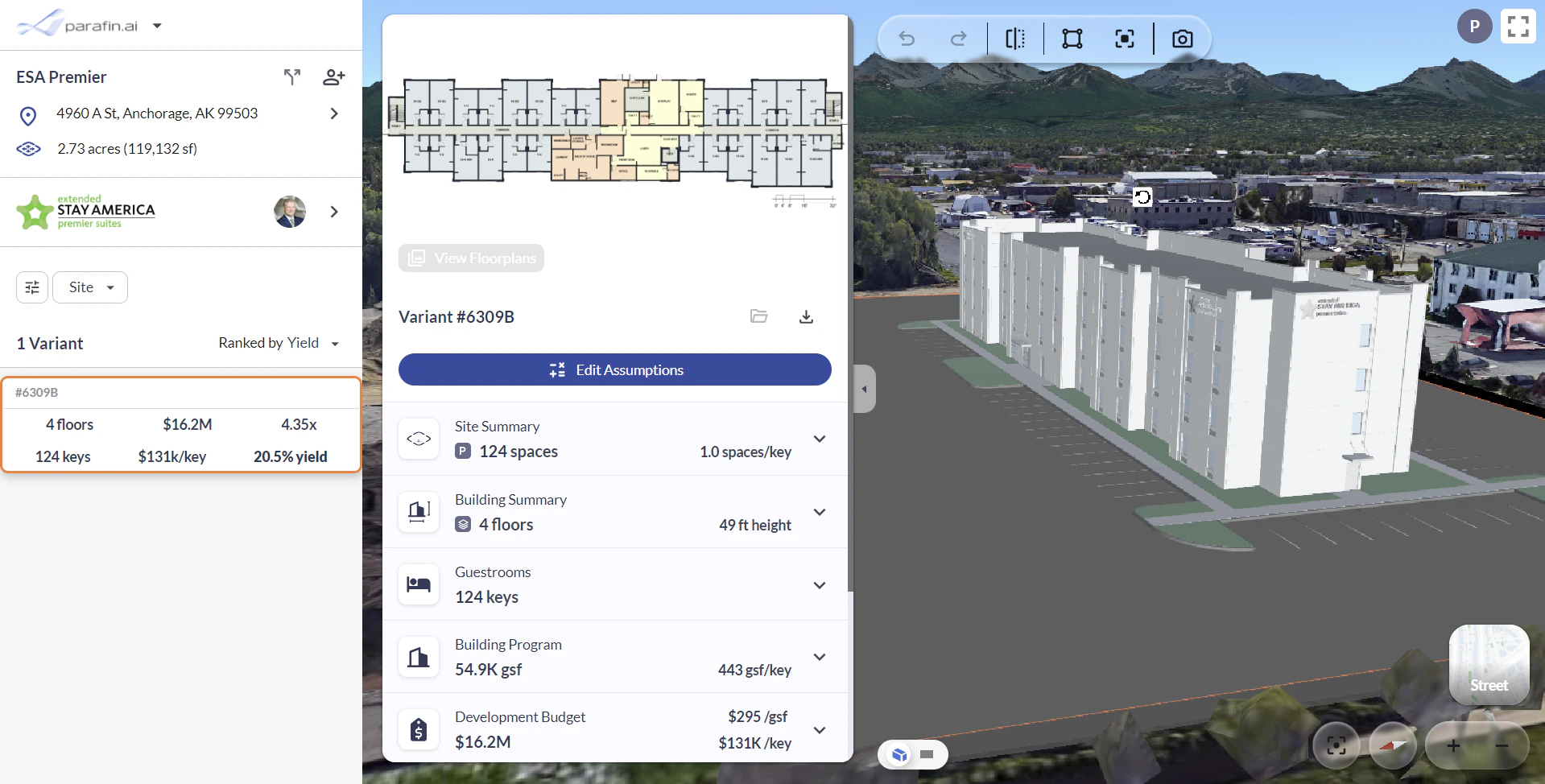Open Extended Stay America brand chevron
This screenshot has height=784, width=1545.
tap(334, 212)
